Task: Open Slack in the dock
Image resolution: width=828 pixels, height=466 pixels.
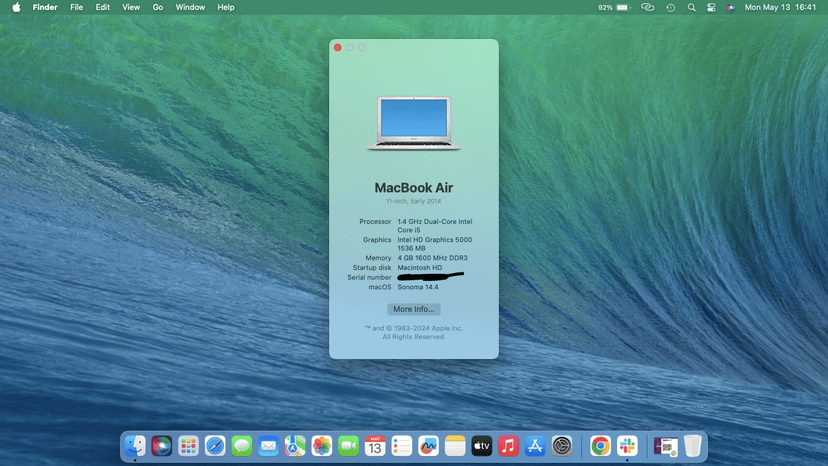Action: click(x=627, y=446)
